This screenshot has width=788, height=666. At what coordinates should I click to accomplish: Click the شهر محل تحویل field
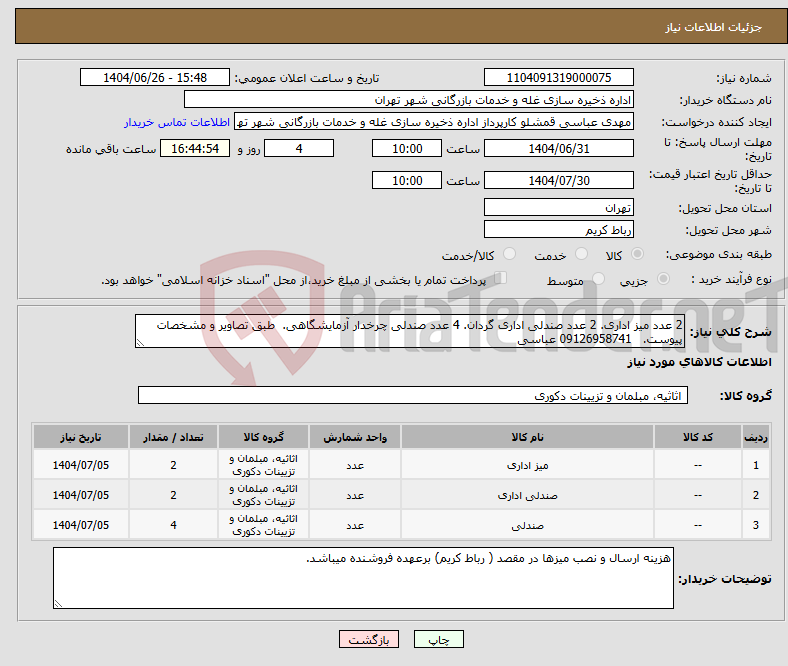558,229
